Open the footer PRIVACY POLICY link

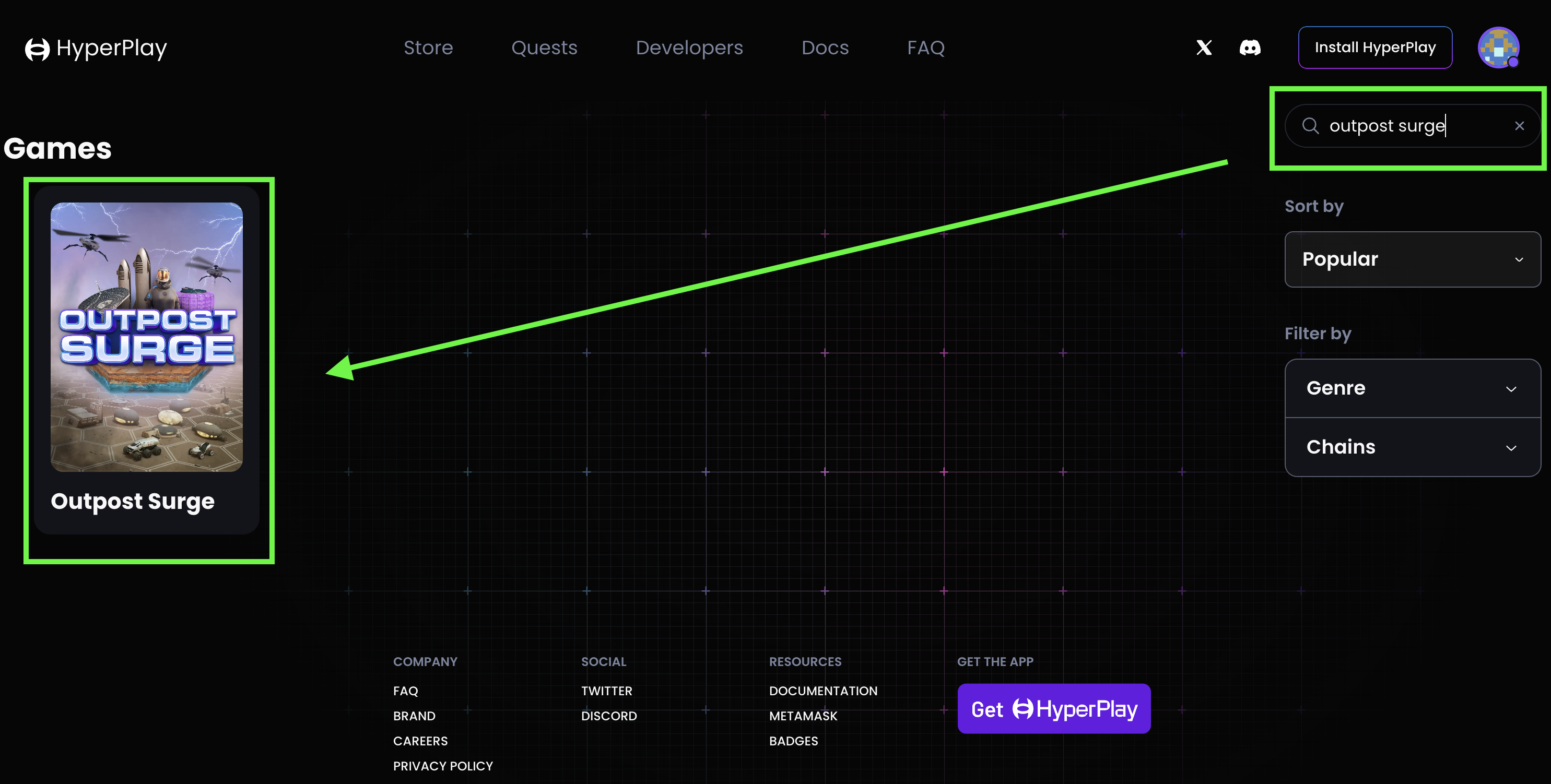click(442, 767)
